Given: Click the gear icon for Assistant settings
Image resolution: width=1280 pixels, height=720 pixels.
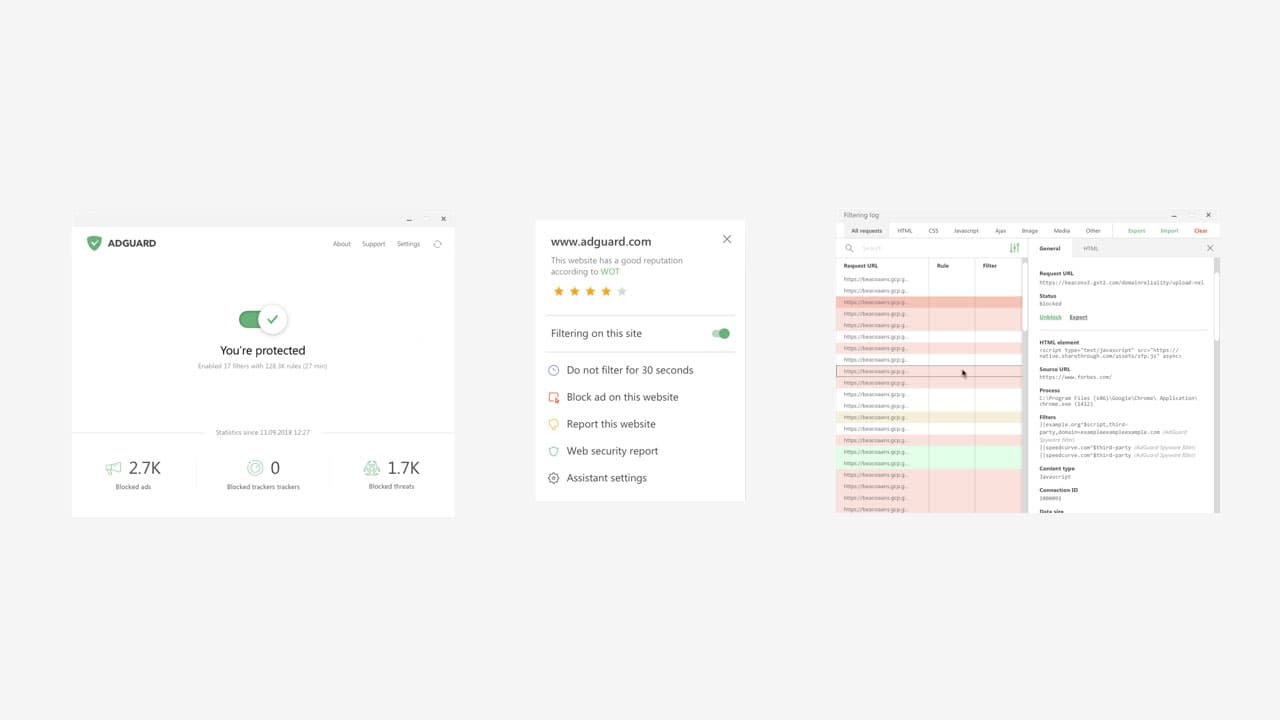Looking at the screenshot, I should pos(554,478).
